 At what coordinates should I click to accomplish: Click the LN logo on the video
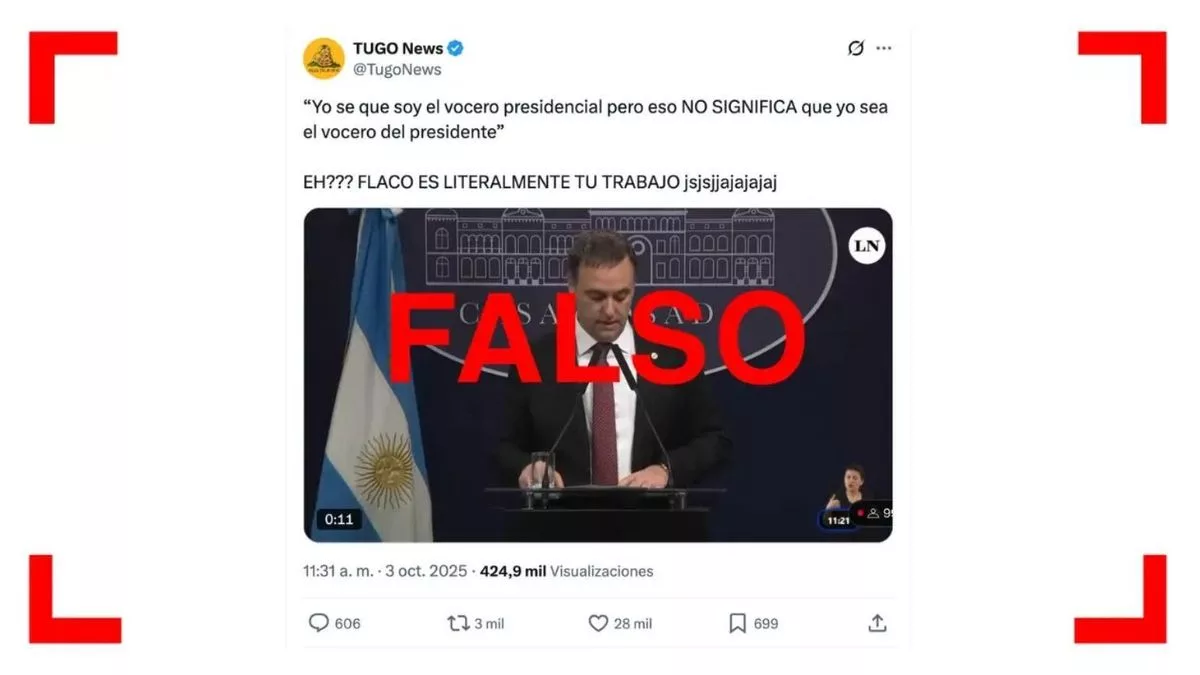tap(867, 246)
